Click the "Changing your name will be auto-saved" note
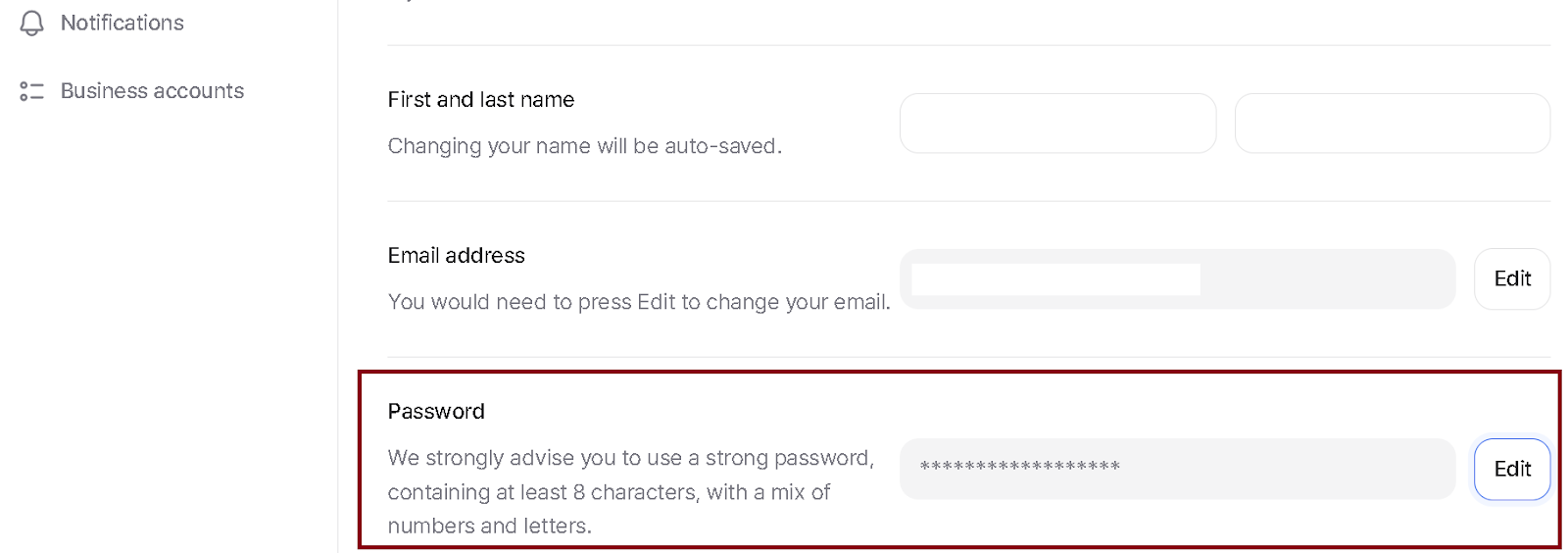 click(584, 146)
